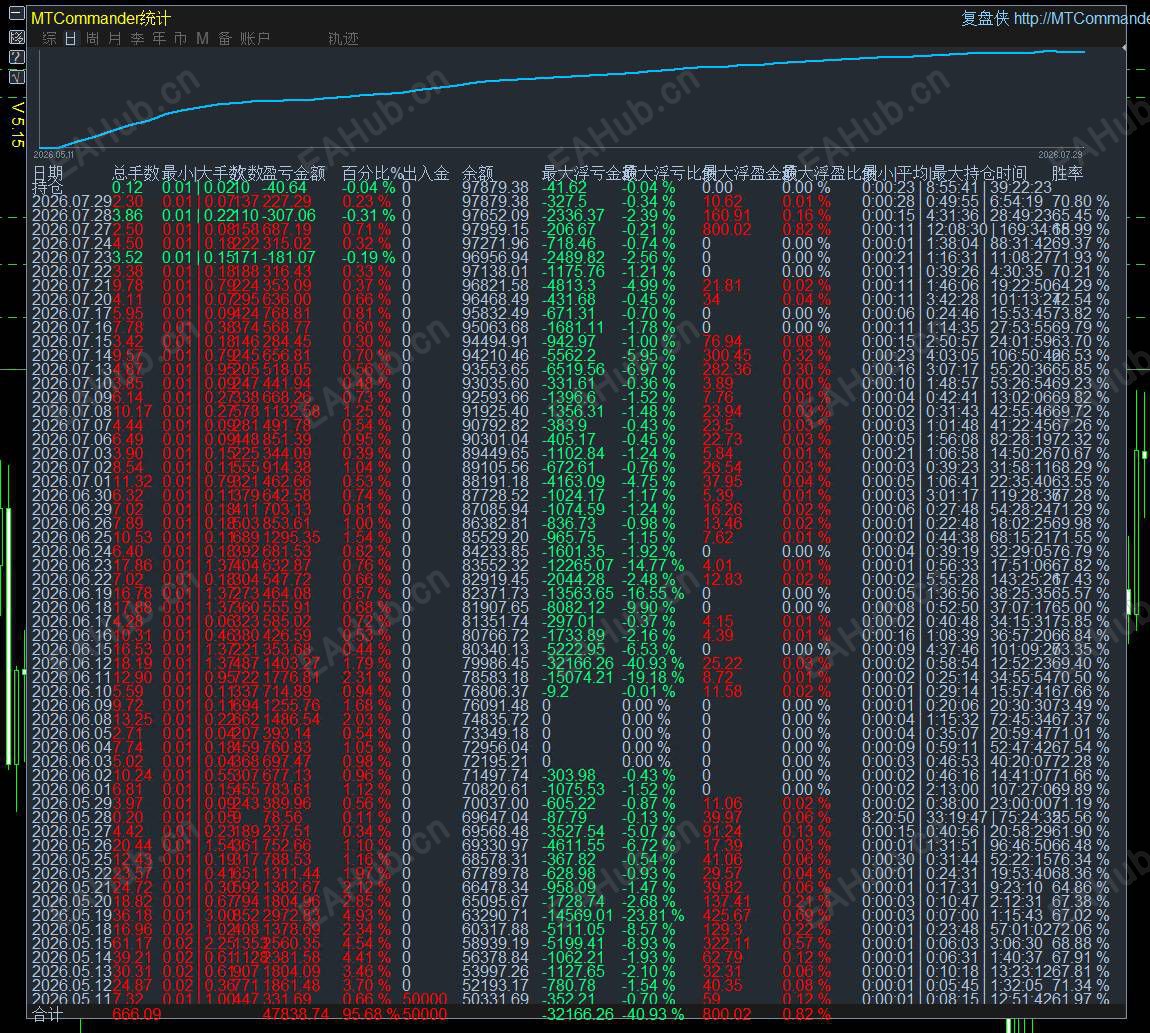Click max floating loss value -13563.65
Viewport: 1150px width, 1033px height.
(577, 593)
